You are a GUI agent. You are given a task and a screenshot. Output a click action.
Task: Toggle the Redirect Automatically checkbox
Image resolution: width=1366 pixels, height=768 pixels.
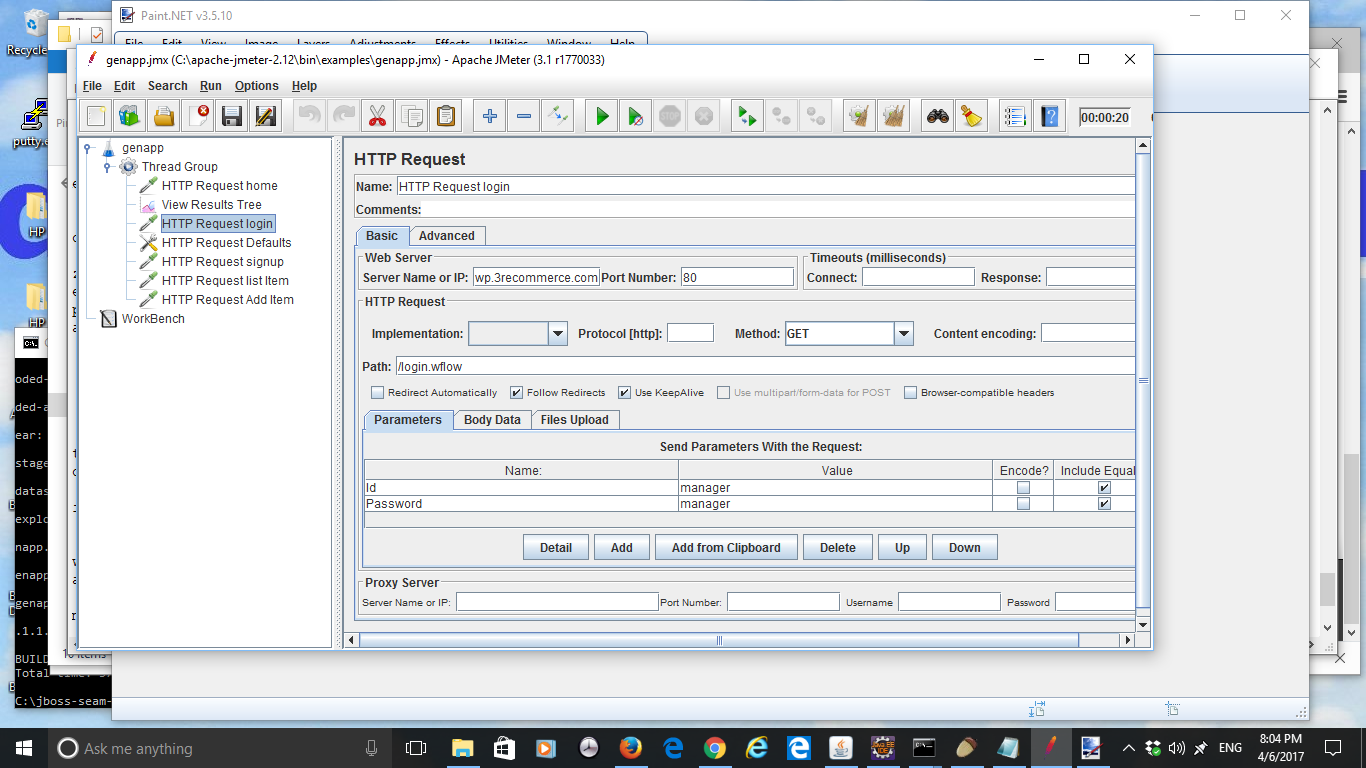378,393
